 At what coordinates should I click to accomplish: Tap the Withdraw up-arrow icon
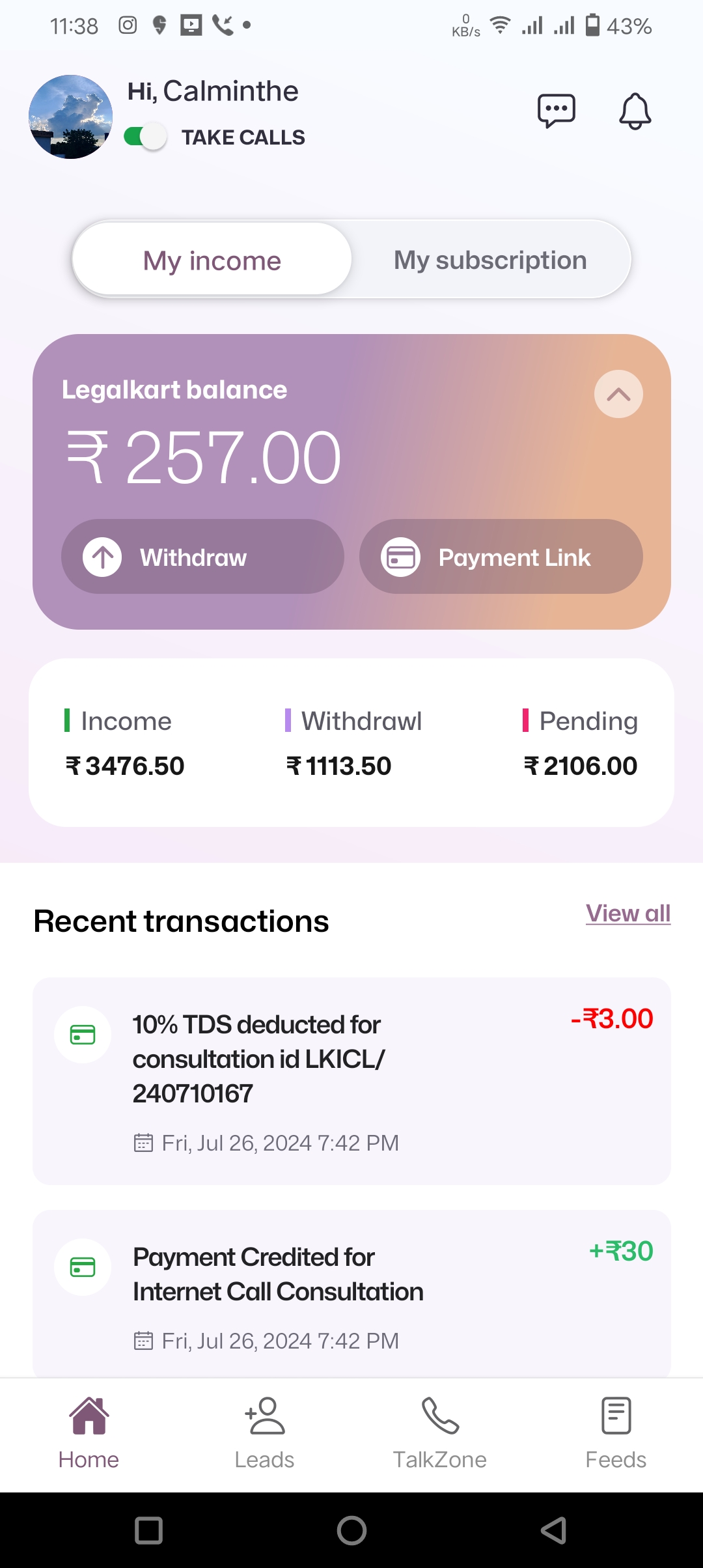pyautogui.click(x=102, y=557)
